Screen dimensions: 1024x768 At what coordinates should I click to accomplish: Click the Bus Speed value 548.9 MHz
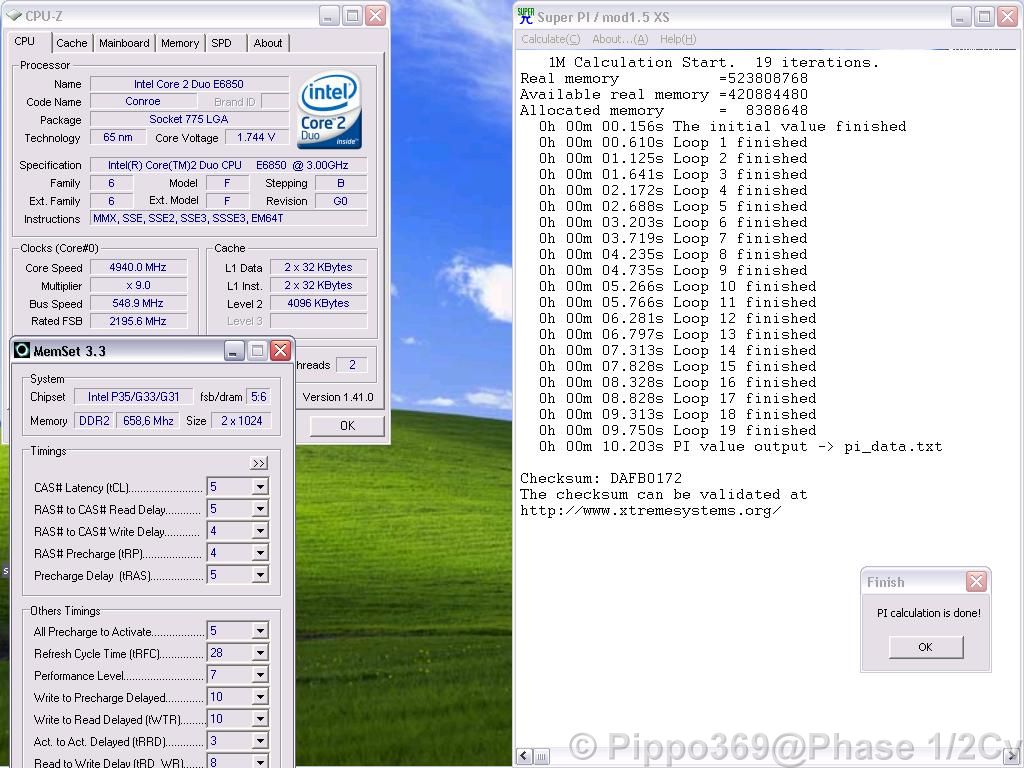pos(138,303)
